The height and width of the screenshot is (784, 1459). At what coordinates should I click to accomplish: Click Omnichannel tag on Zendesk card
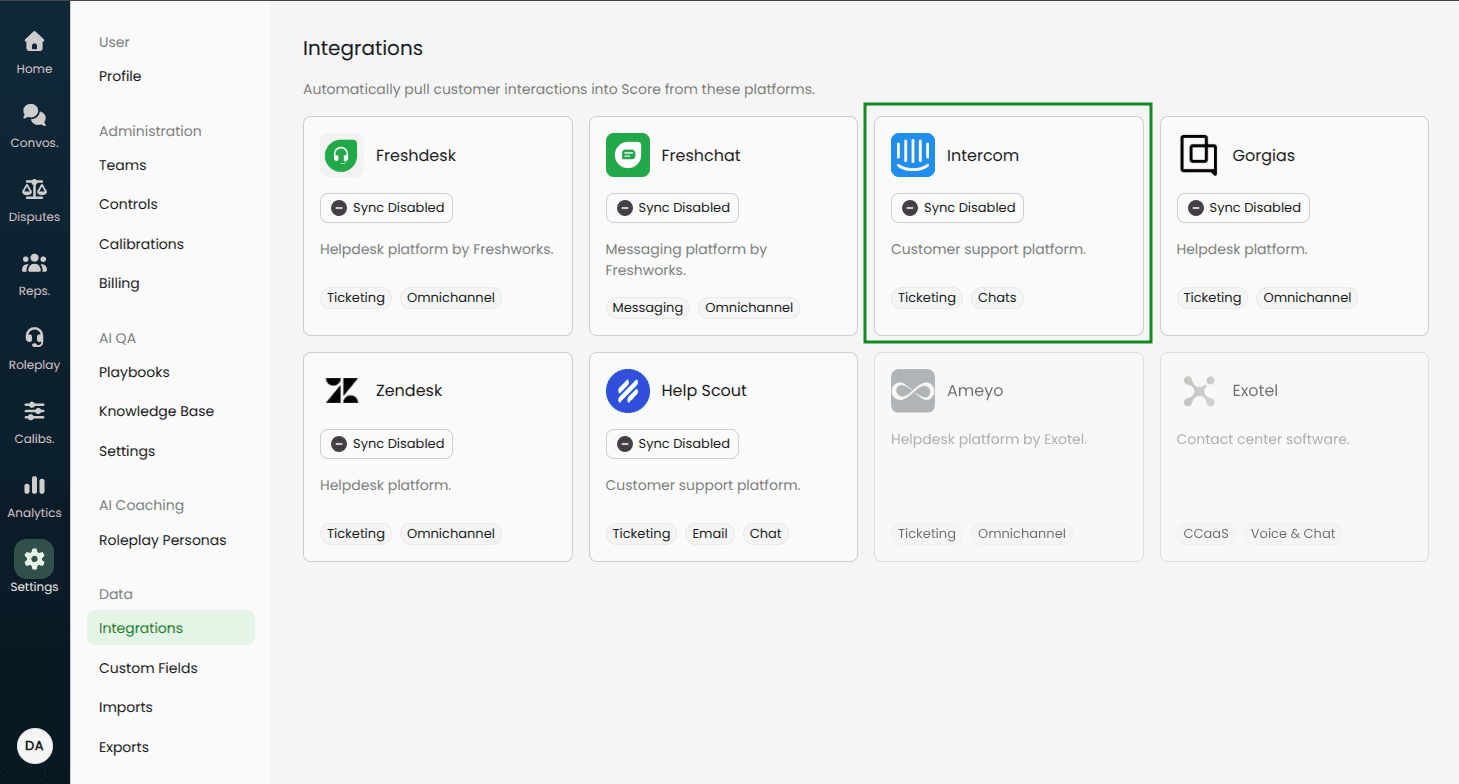(451, 534)
